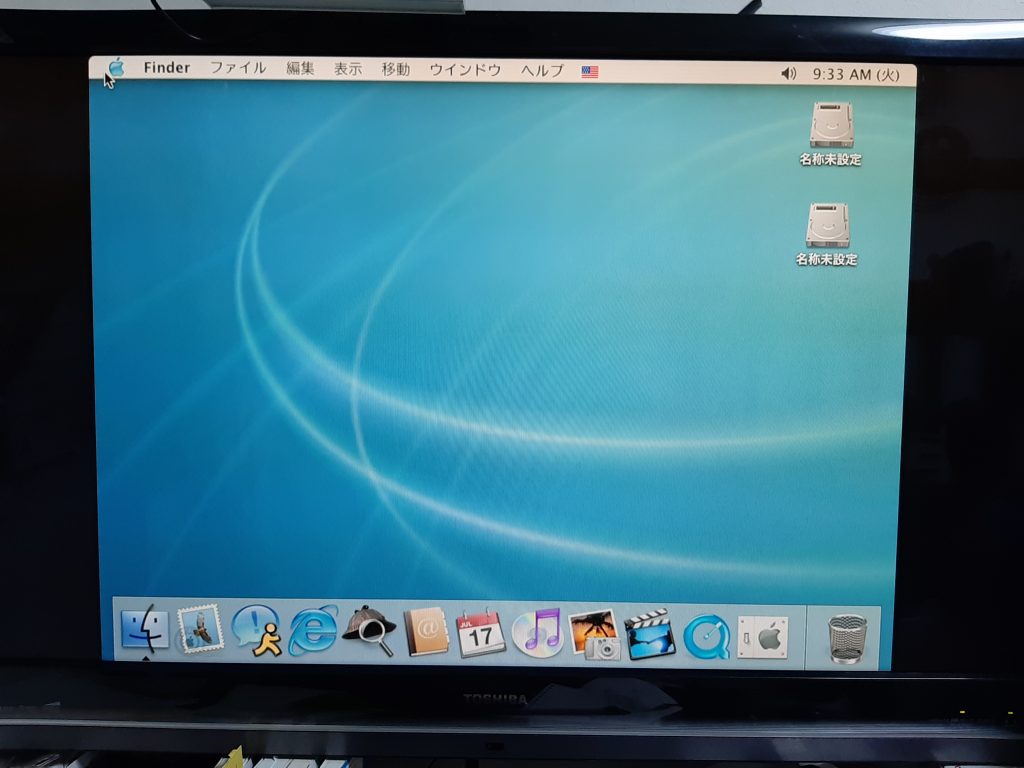
Task: Open the 編集 menu
Action: coord(300,68)
